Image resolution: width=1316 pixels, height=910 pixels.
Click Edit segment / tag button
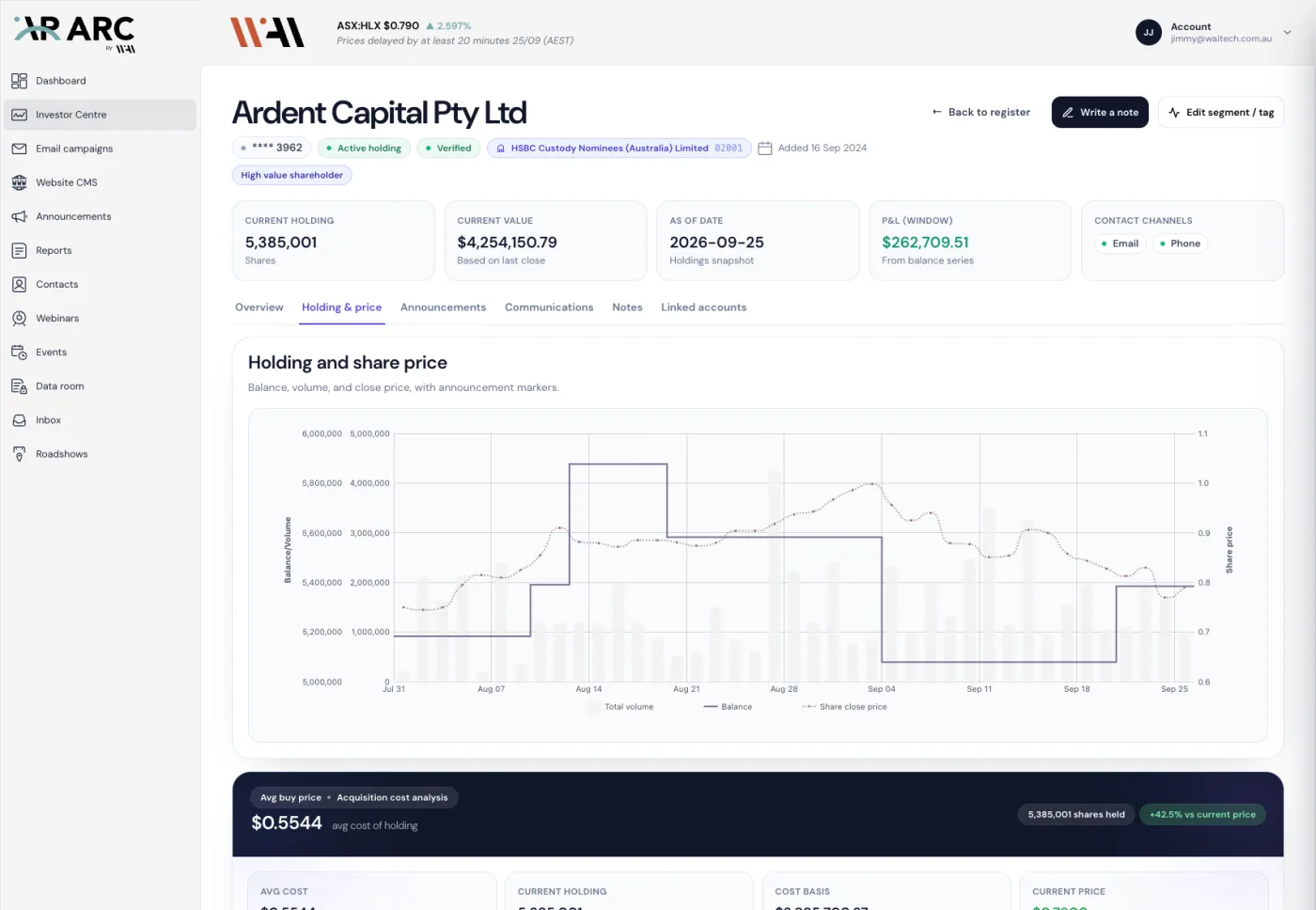click(x=1221, y=112)
